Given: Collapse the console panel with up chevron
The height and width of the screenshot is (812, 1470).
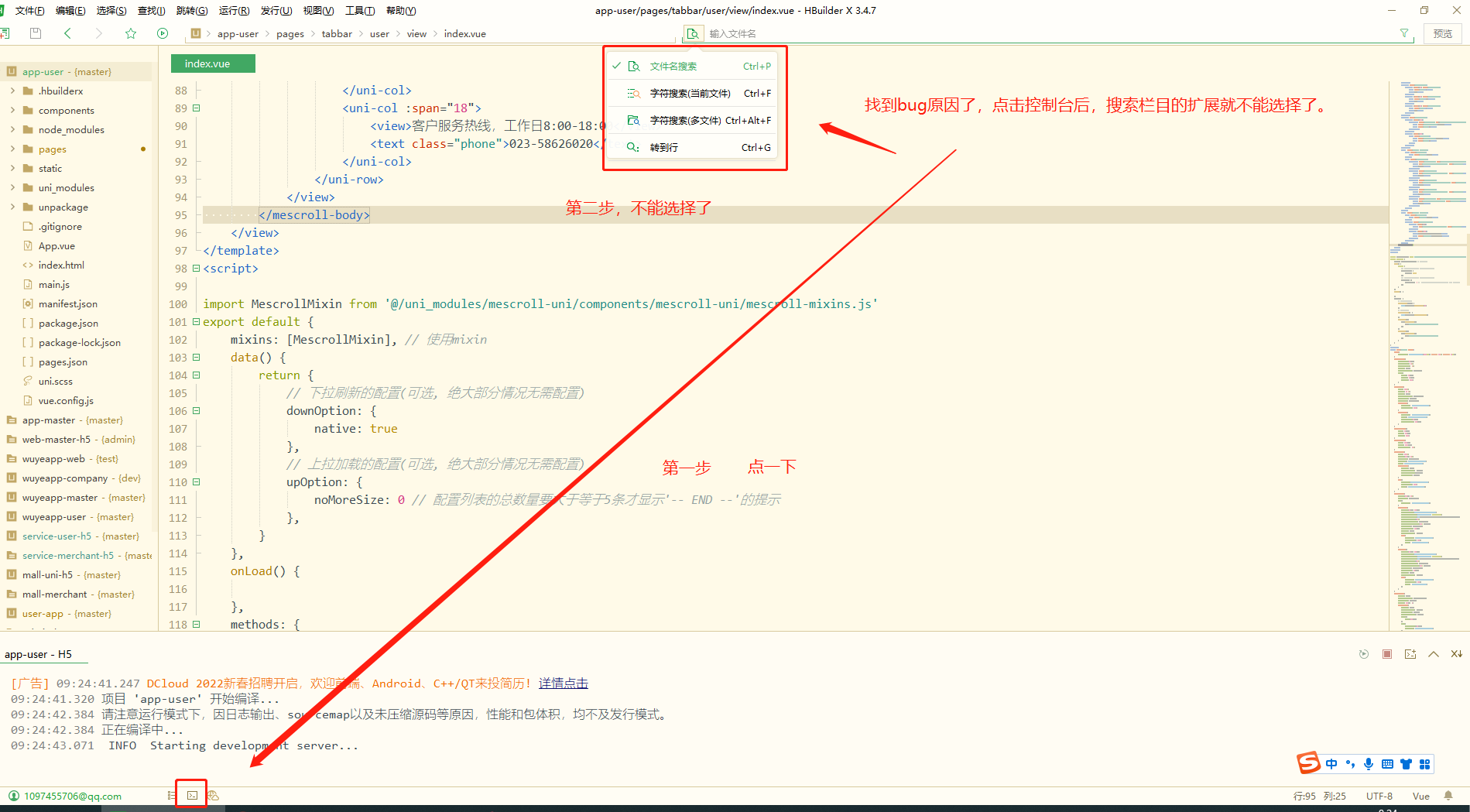Looking at the screenshot, I should pyautogui.click(x=1434, y=654).
